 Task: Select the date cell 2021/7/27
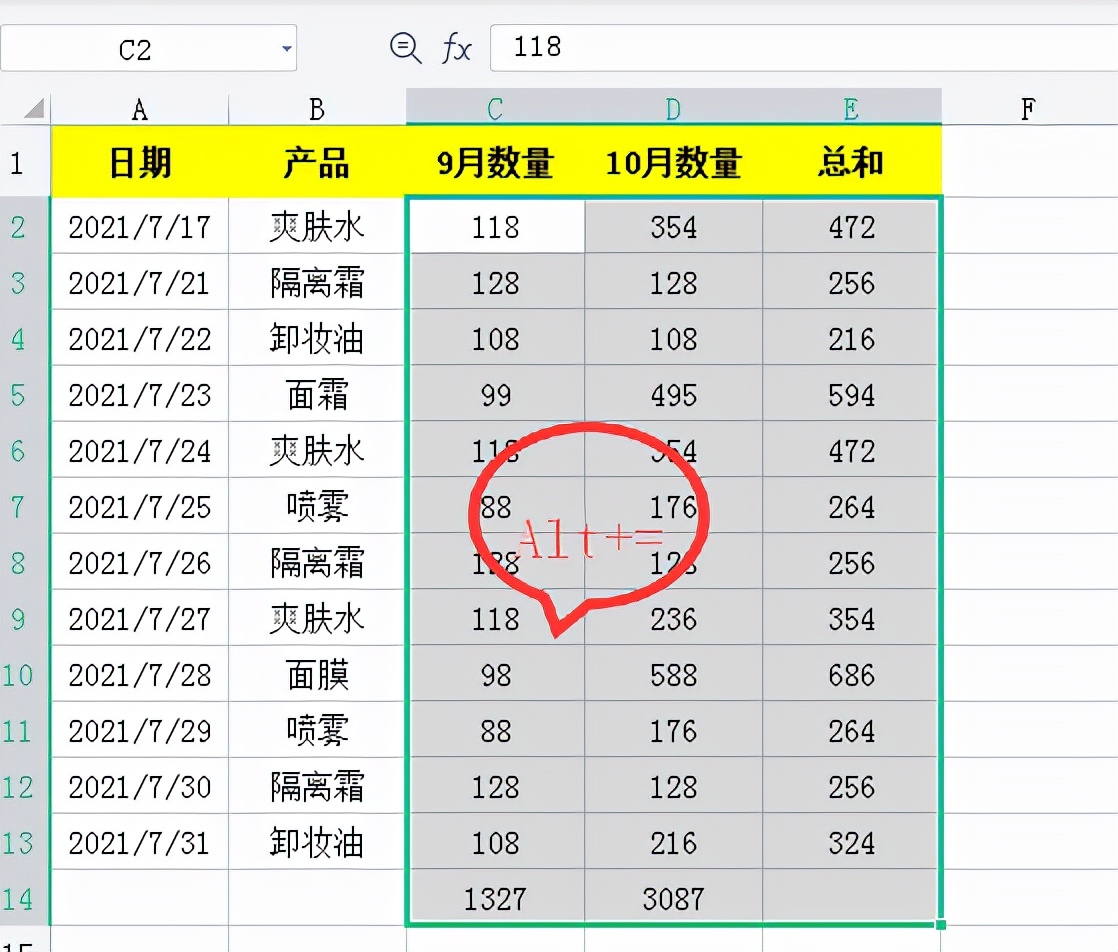140,618
